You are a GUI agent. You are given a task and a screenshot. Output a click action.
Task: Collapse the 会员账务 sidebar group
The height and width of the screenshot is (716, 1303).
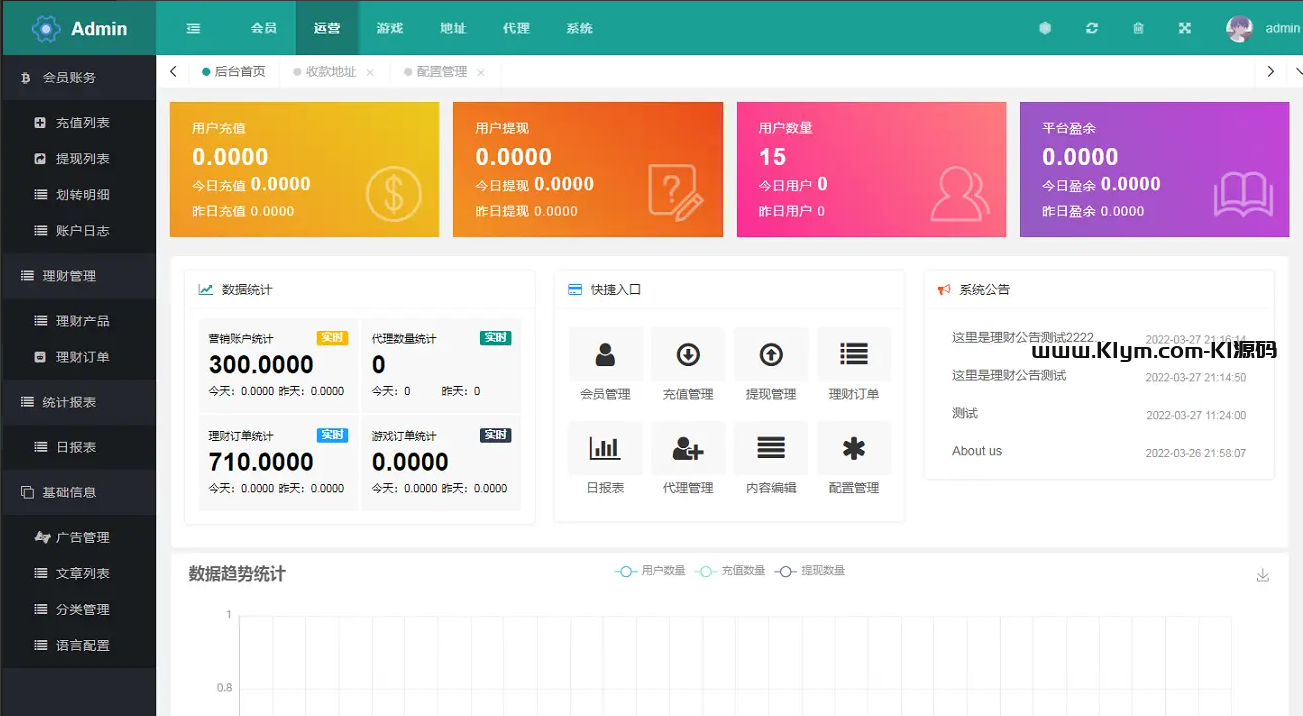pyautogui.click(x=78, y=77)
